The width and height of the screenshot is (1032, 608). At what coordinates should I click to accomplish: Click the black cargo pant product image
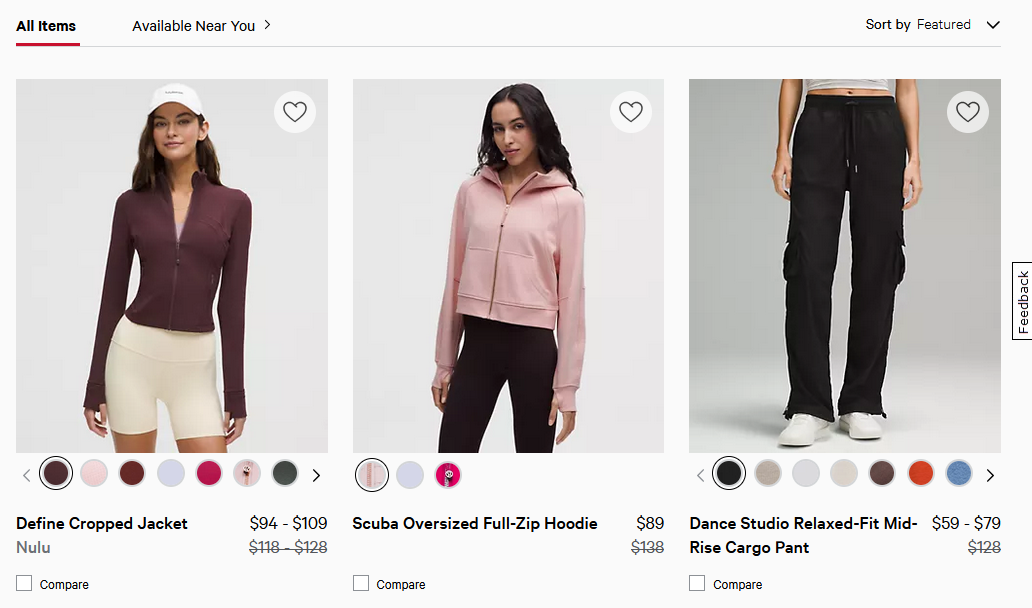point(845,265)
